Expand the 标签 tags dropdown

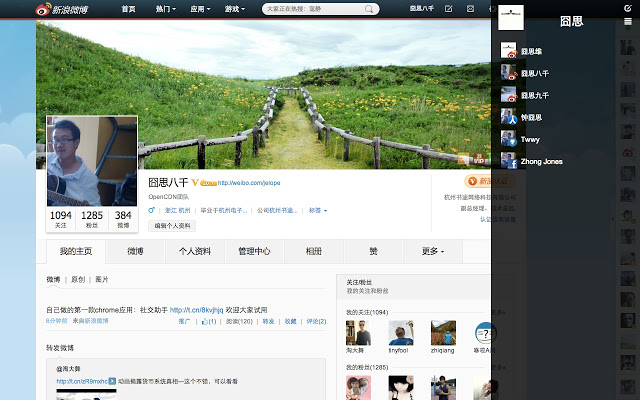coord(318,210)
